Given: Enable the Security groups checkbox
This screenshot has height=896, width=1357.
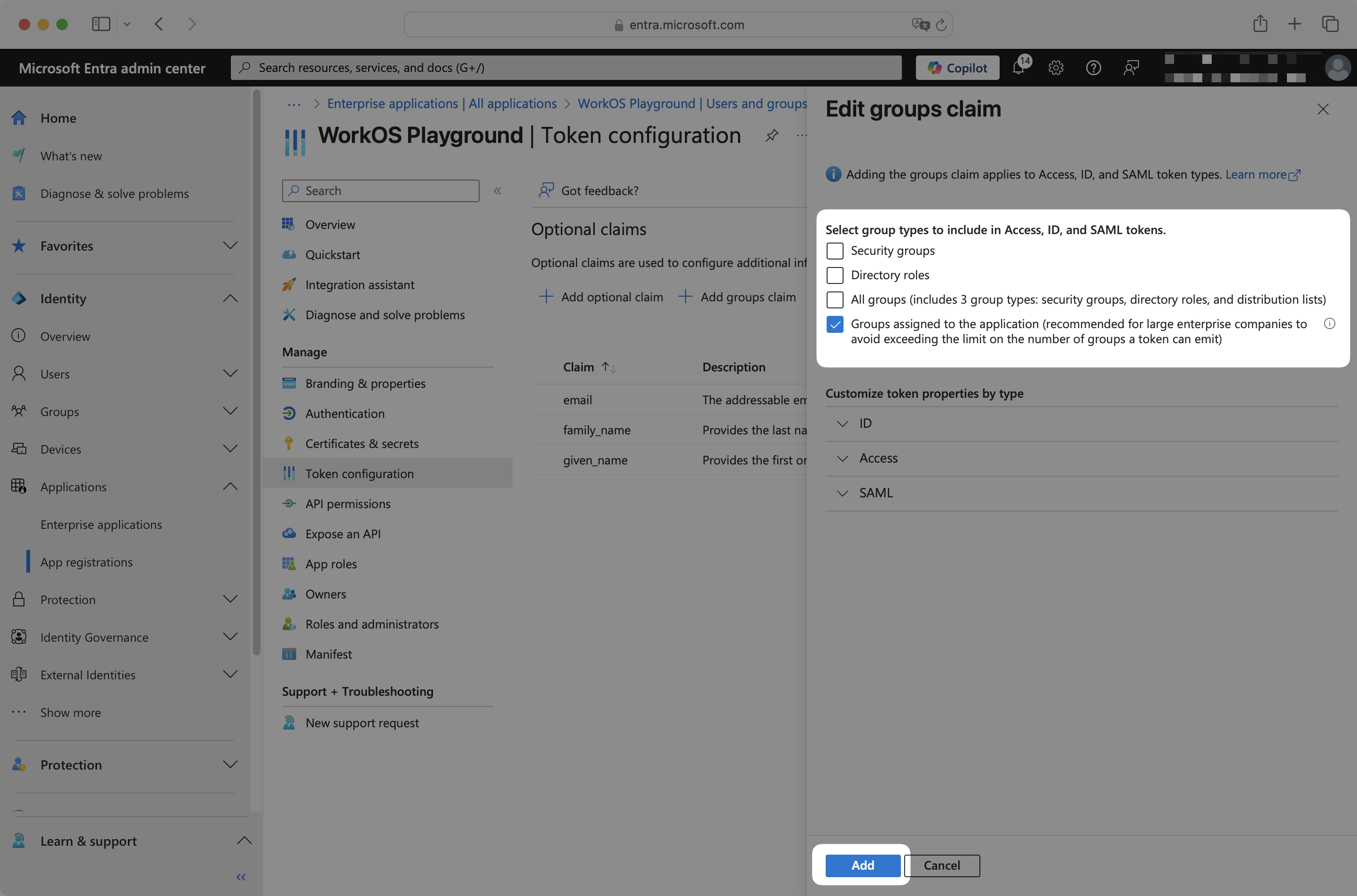Looking at the screenshot, I should [835, 250].
